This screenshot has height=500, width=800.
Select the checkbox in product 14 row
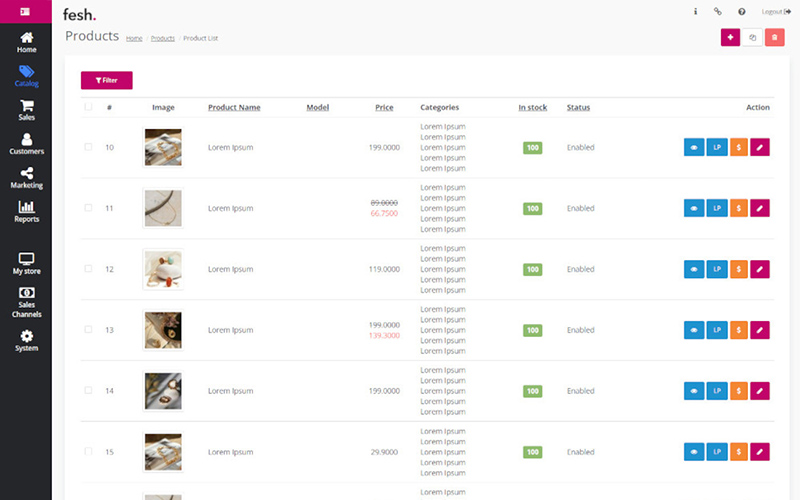(x=88, y=391)
